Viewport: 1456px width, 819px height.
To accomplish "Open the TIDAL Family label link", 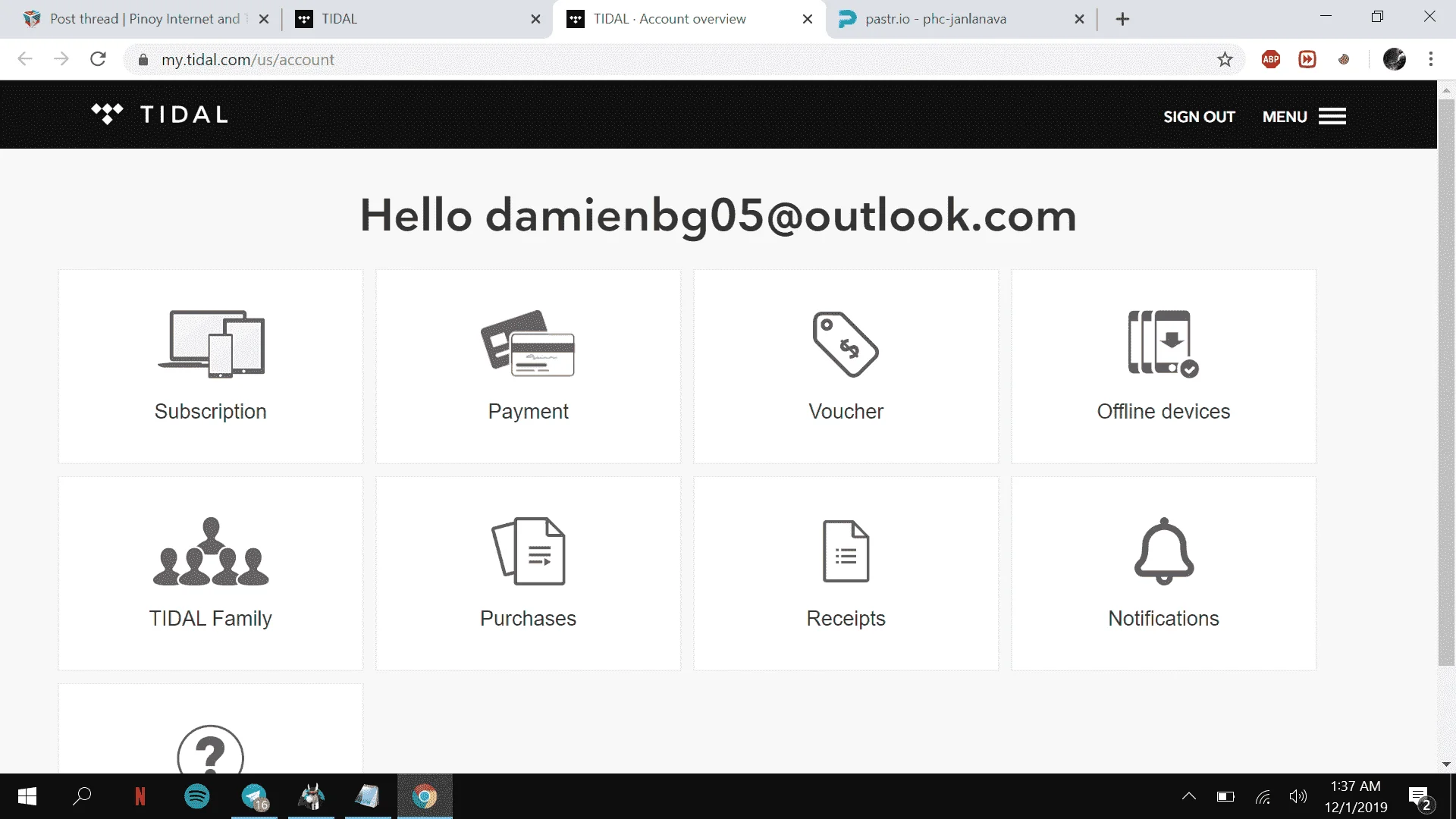I will click(x=210, y=618).
